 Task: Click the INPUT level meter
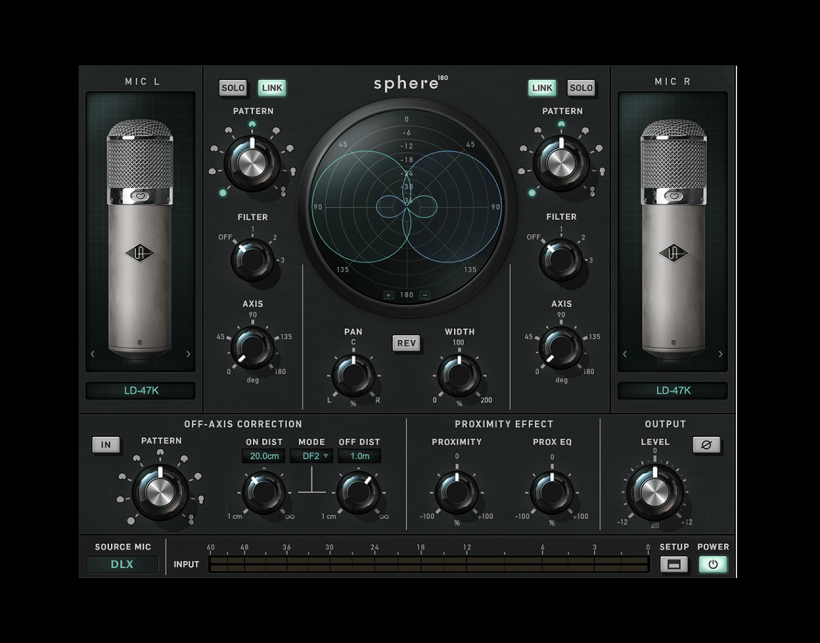(x=429, y=565)
